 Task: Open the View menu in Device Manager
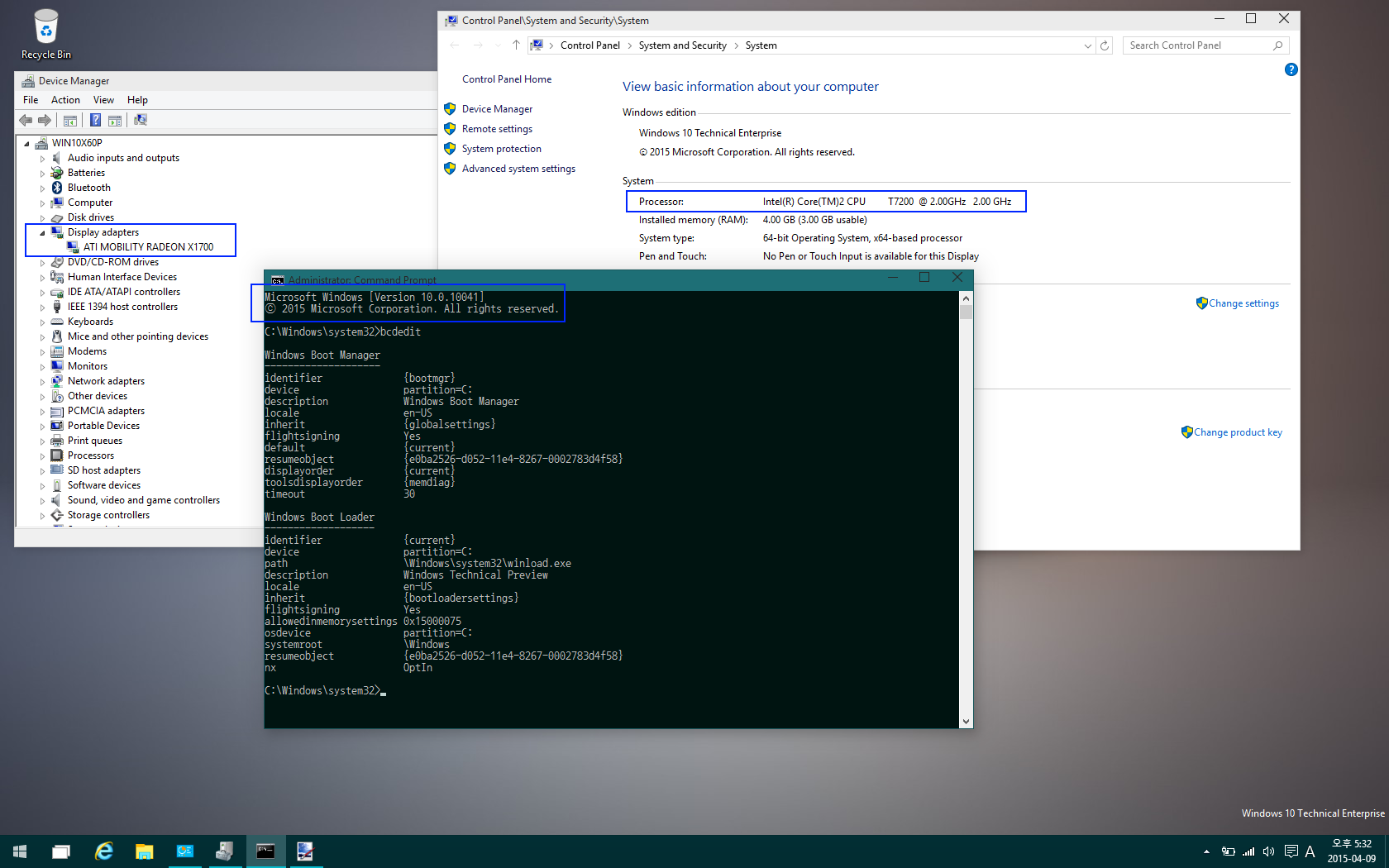point(103,100)
